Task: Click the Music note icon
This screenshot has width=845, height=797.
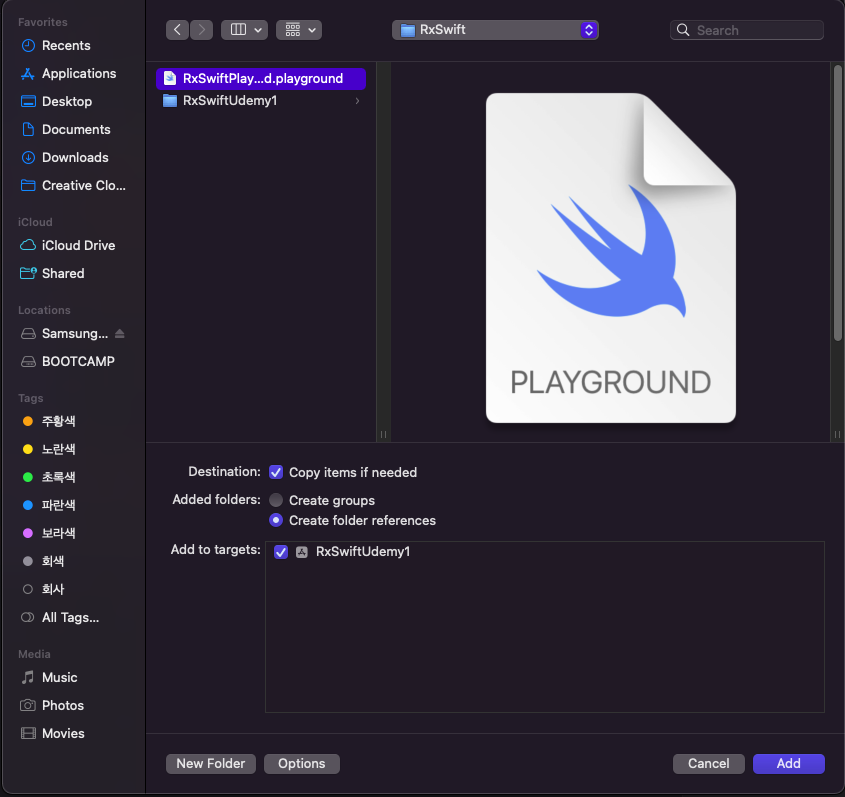Action: click(x=28, y=677)
